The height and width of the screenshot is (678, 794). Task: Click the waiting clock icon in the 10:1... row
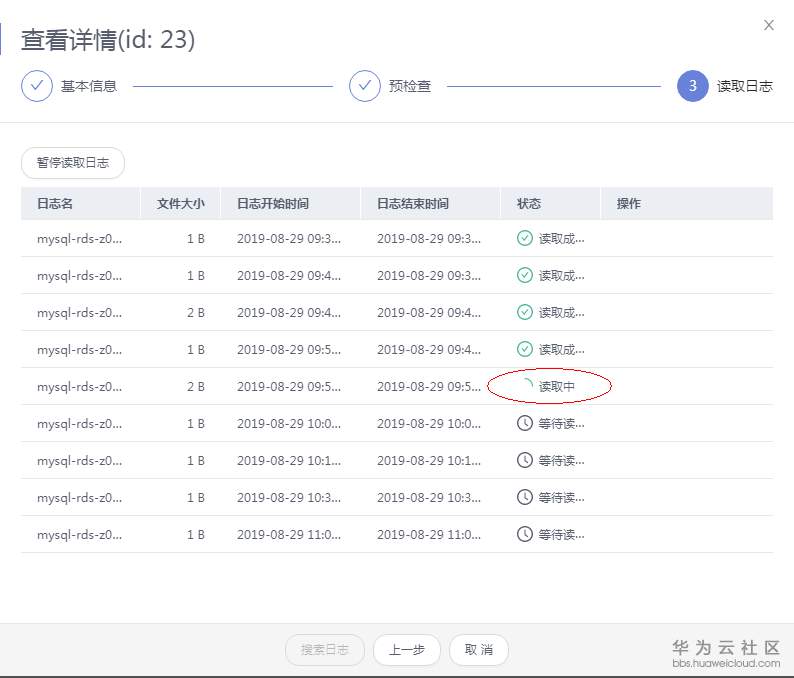point(525,460)
